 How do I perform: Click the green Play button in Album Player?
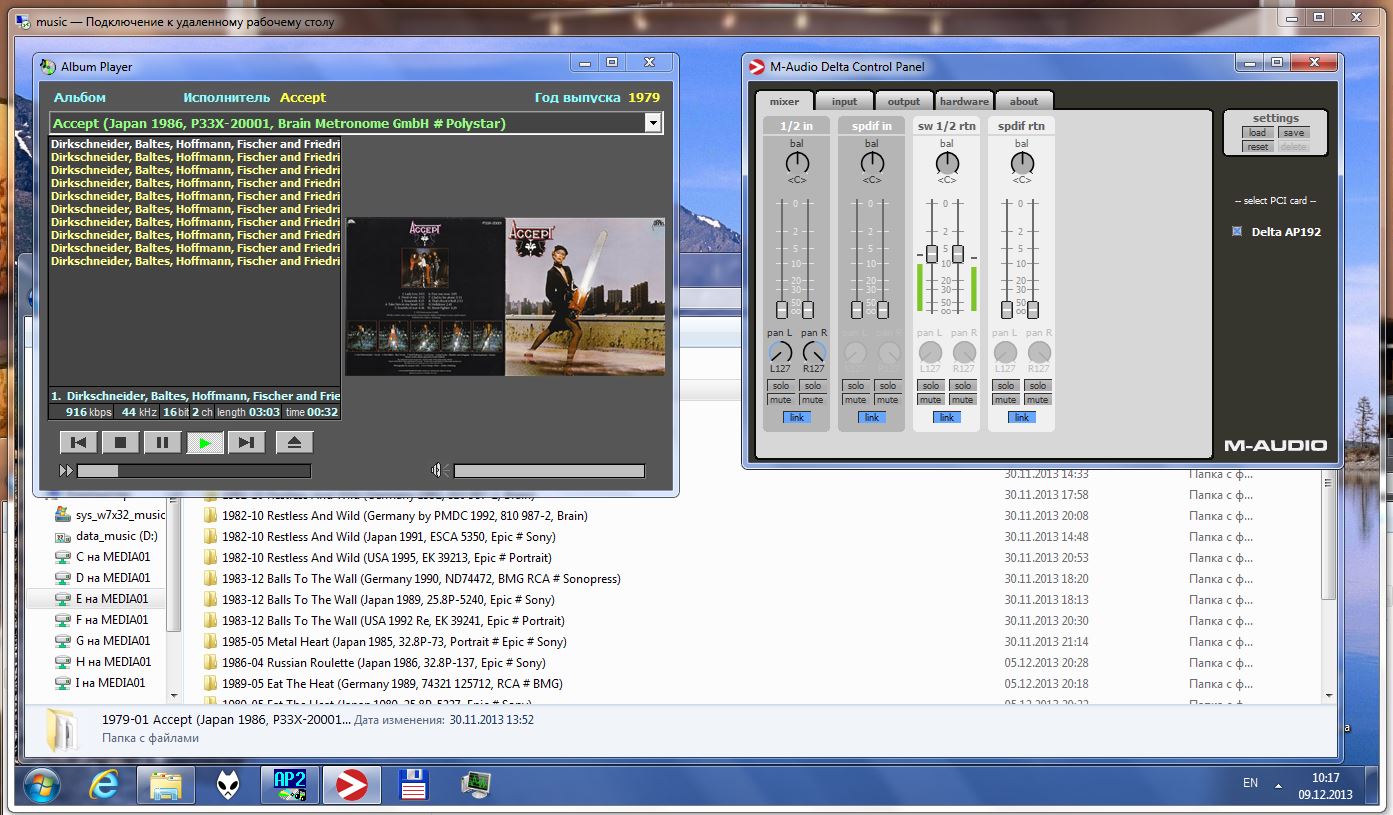(x=205, y=442)
